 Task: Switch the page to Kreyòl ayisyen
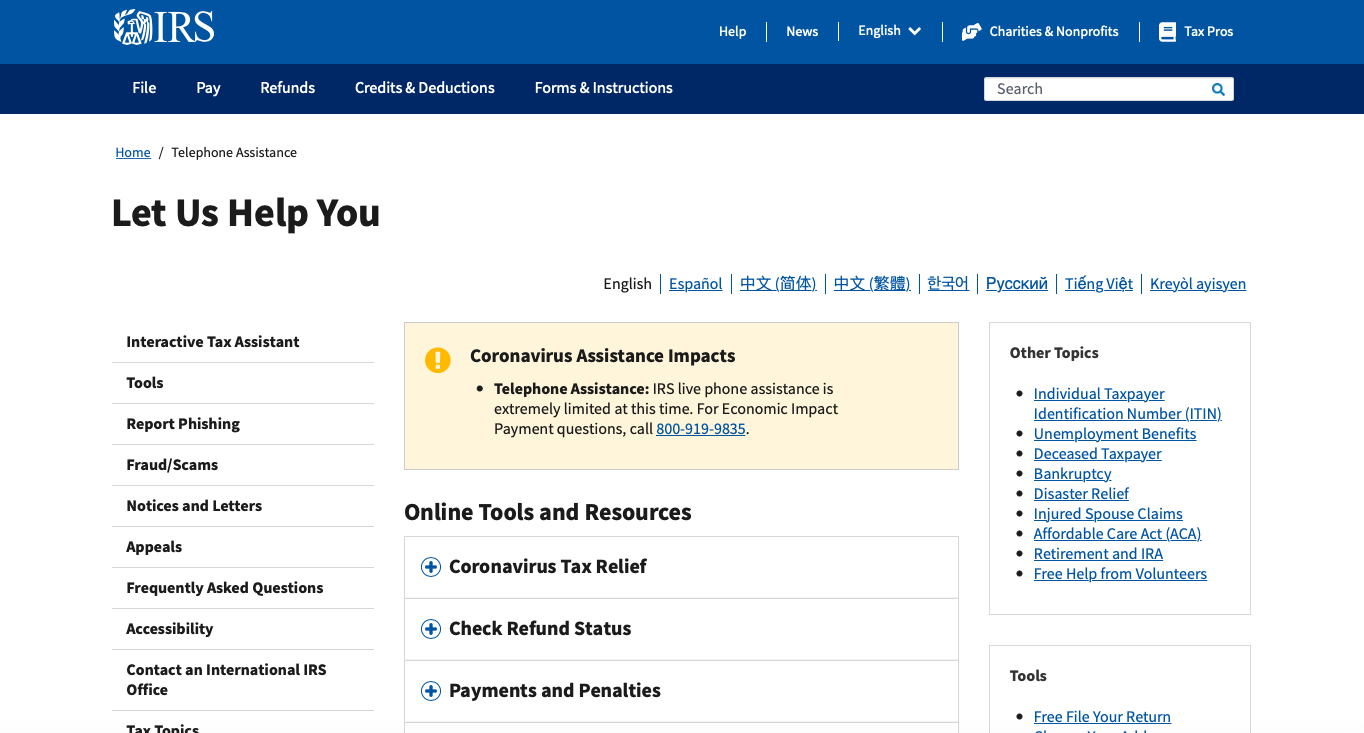coord(1198,284)
